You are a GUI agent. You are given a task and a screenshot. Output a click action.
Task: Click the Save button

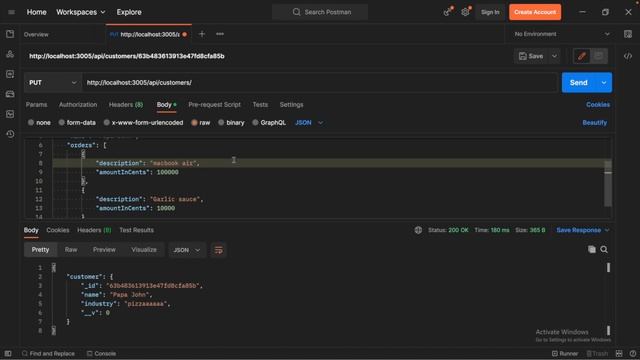(531, 56)
